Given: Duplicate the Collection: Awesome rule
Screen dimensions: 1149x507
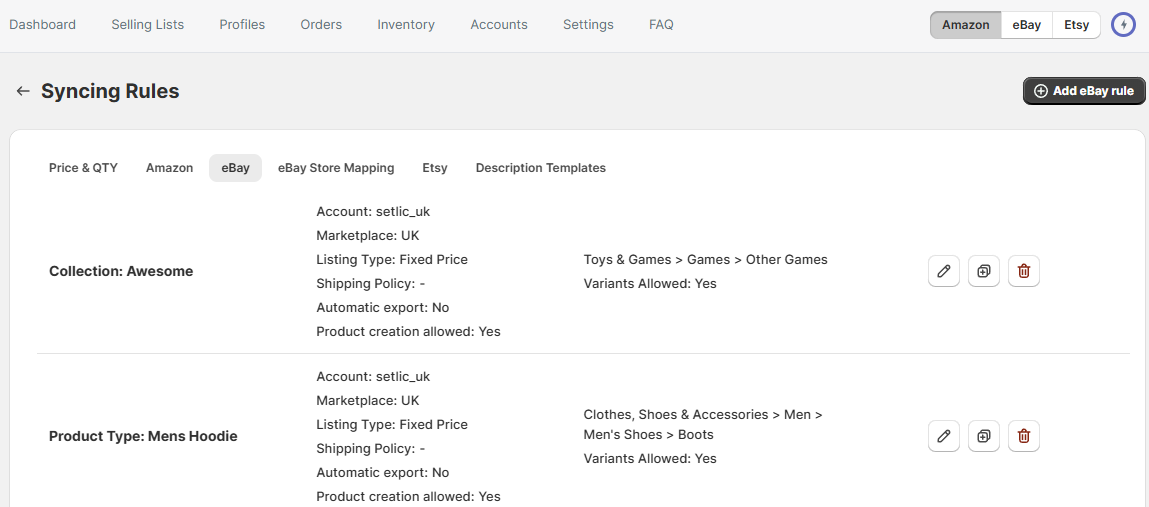Looking at the screenshot, I should (984, 271).
